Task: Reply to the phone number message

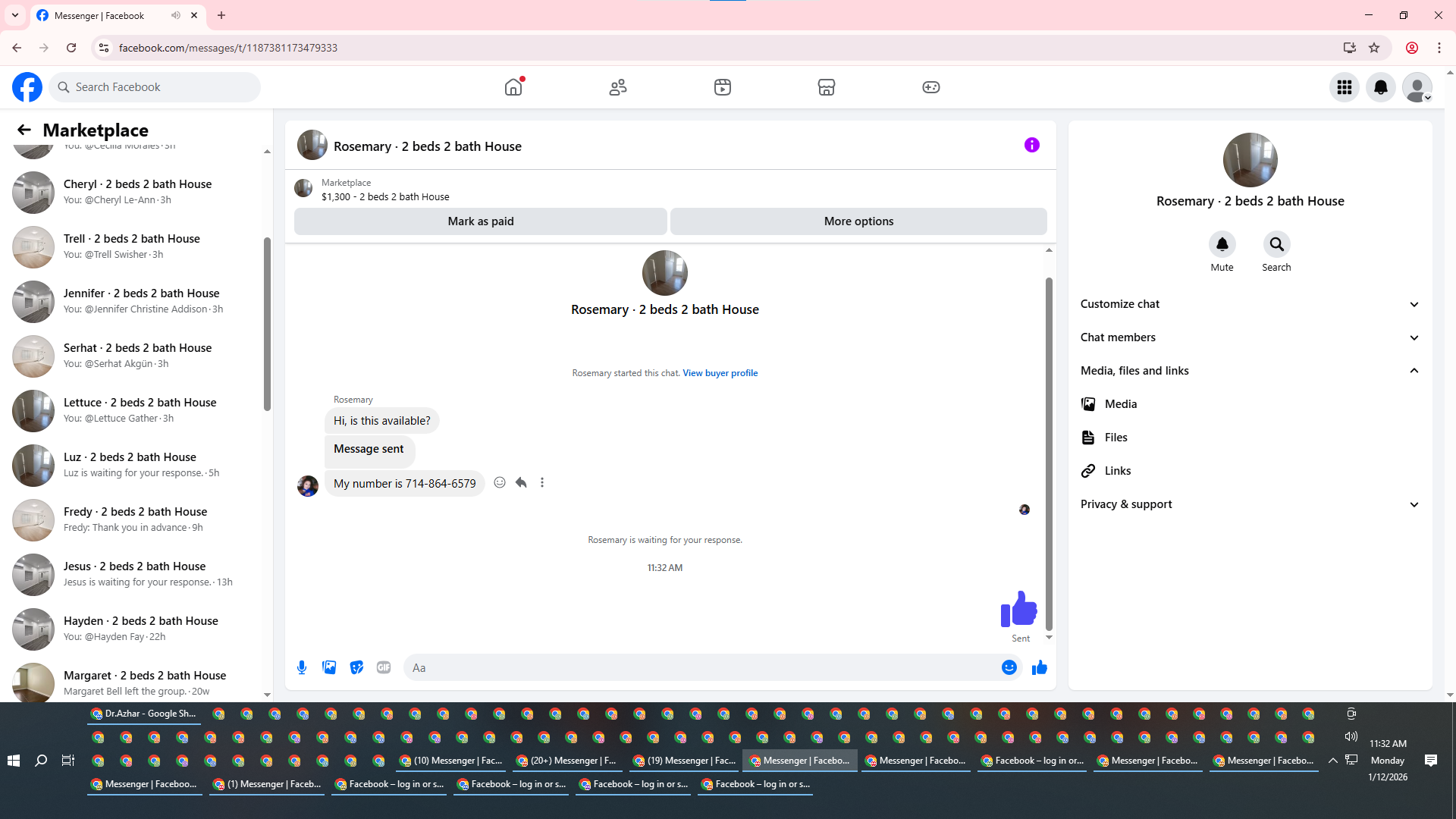Action: 521,483
